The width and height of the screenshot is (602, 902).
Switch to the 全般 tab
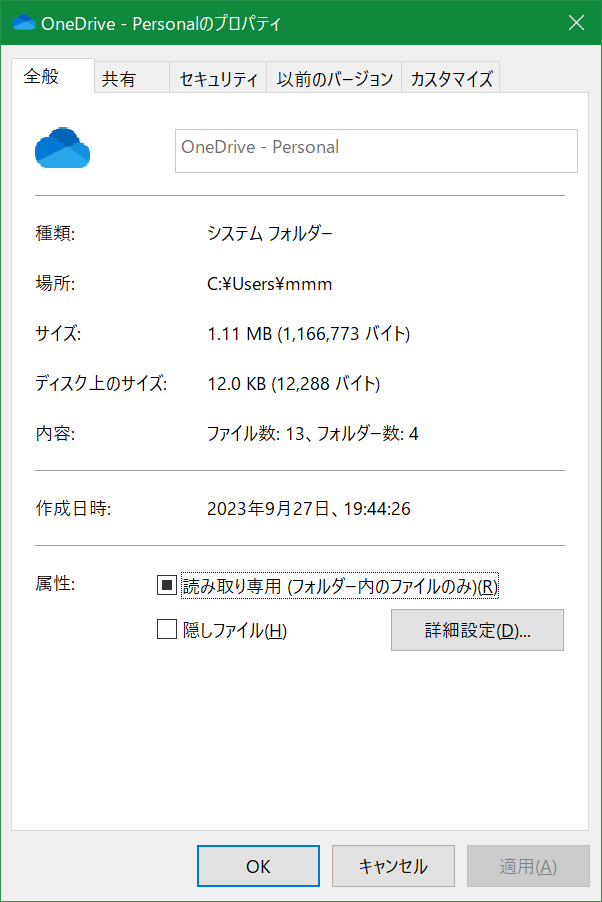53,76
